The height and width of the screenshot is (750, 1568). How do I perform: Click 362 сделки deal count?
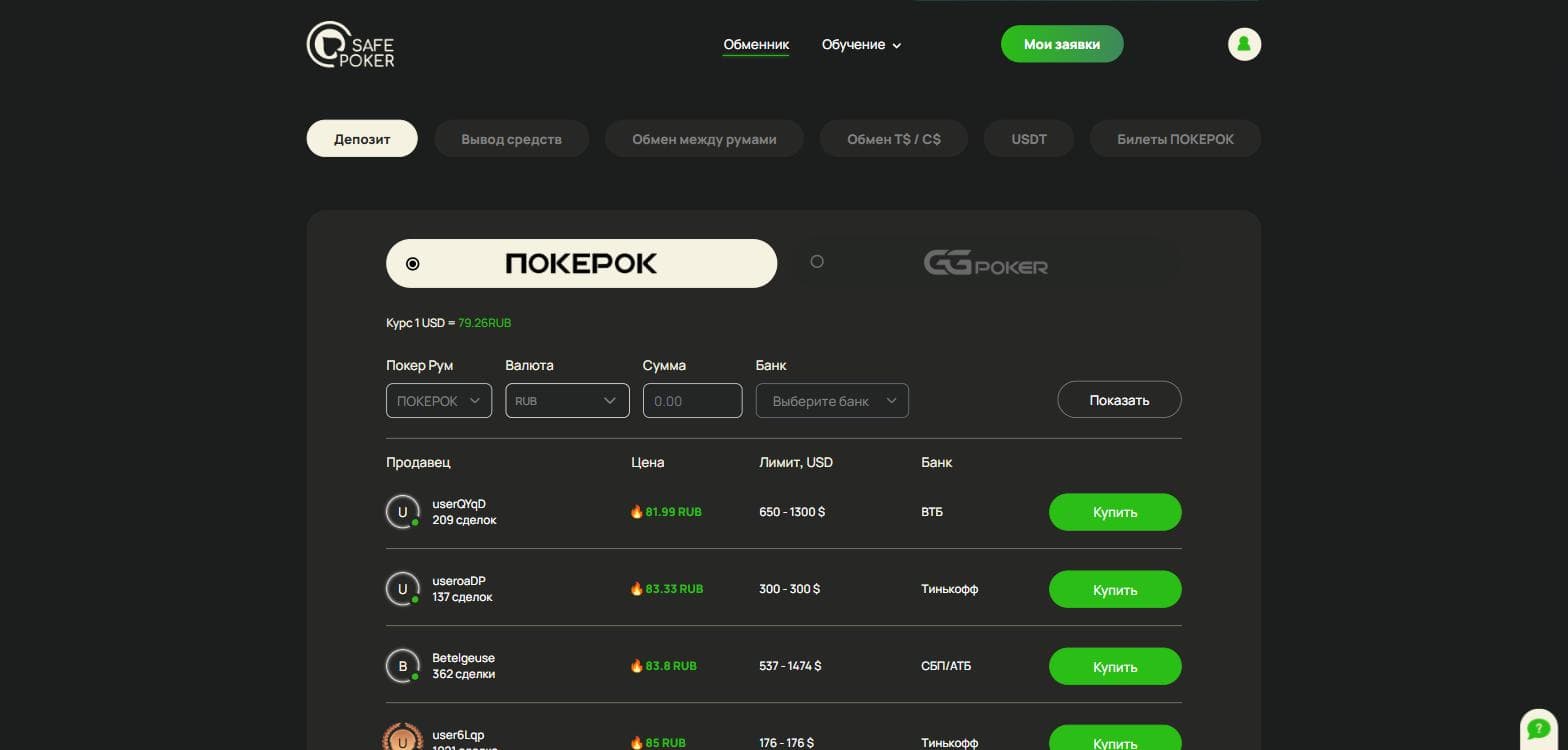pyautogui.click(x=463, y=674)
